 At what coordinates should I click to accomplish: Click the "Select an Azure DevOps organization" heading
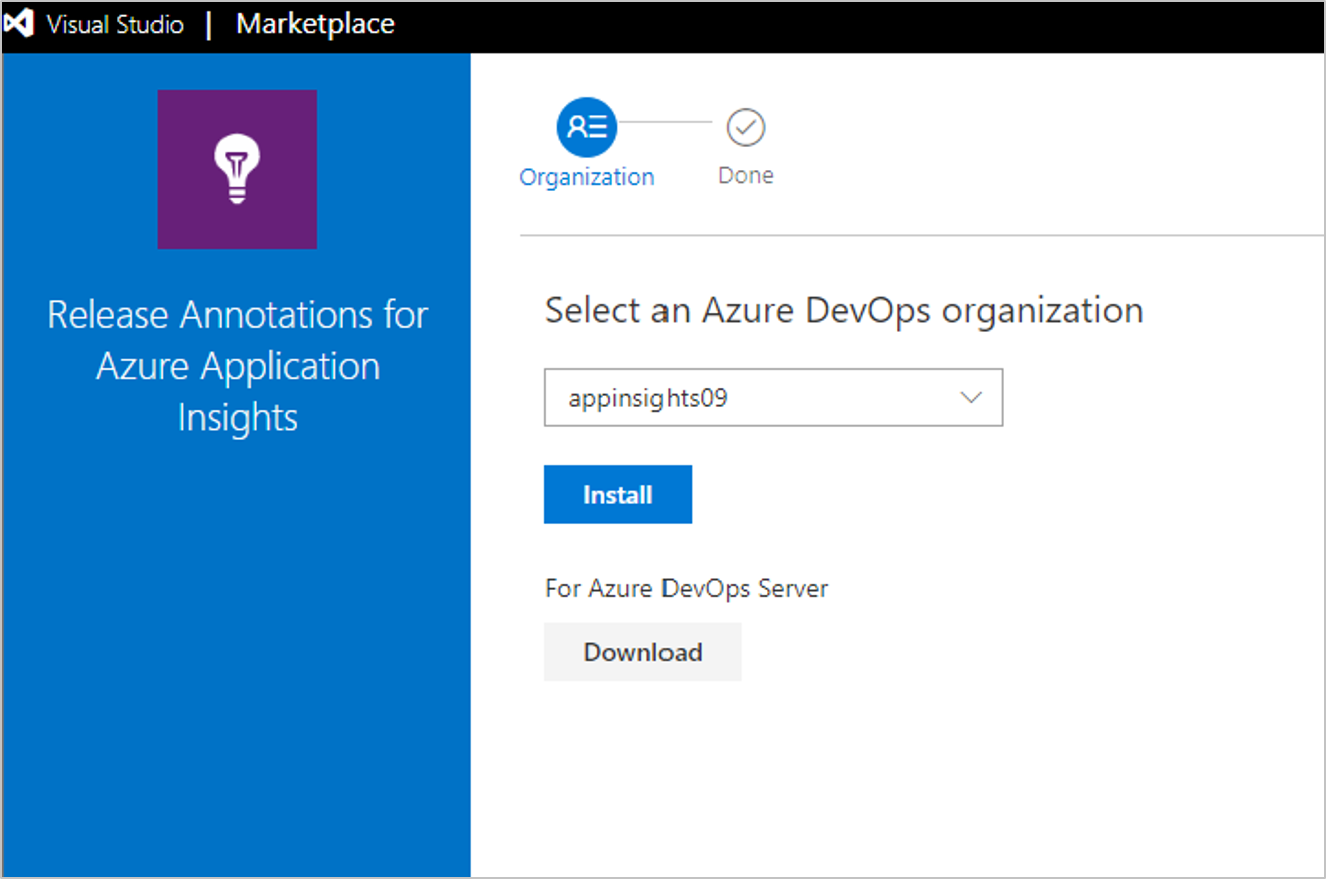pyautogui.click(x=844, y=310)
